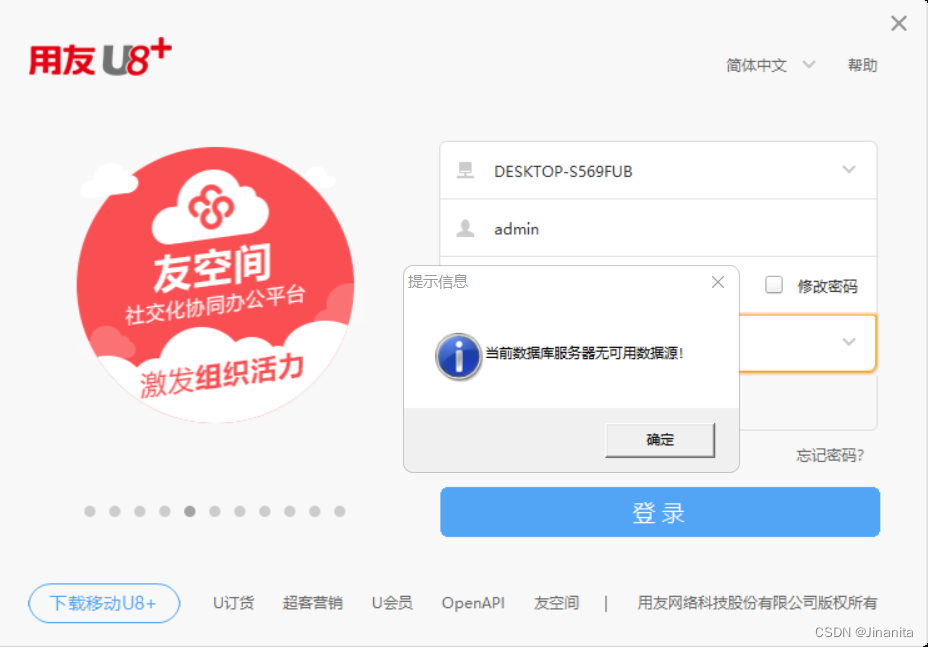928x647 pixels.
Task: Click the blue 登录 button
Action: pos(660,512)
